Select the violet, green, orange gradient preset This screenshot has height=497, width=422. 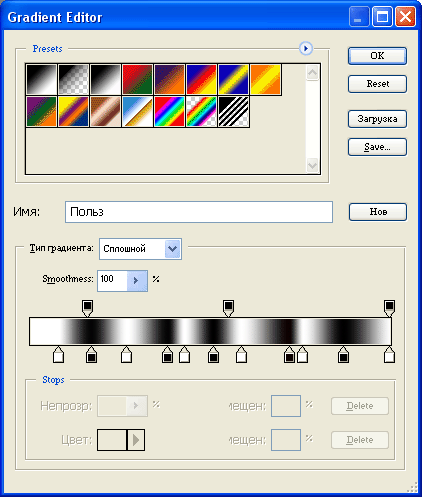41,111
